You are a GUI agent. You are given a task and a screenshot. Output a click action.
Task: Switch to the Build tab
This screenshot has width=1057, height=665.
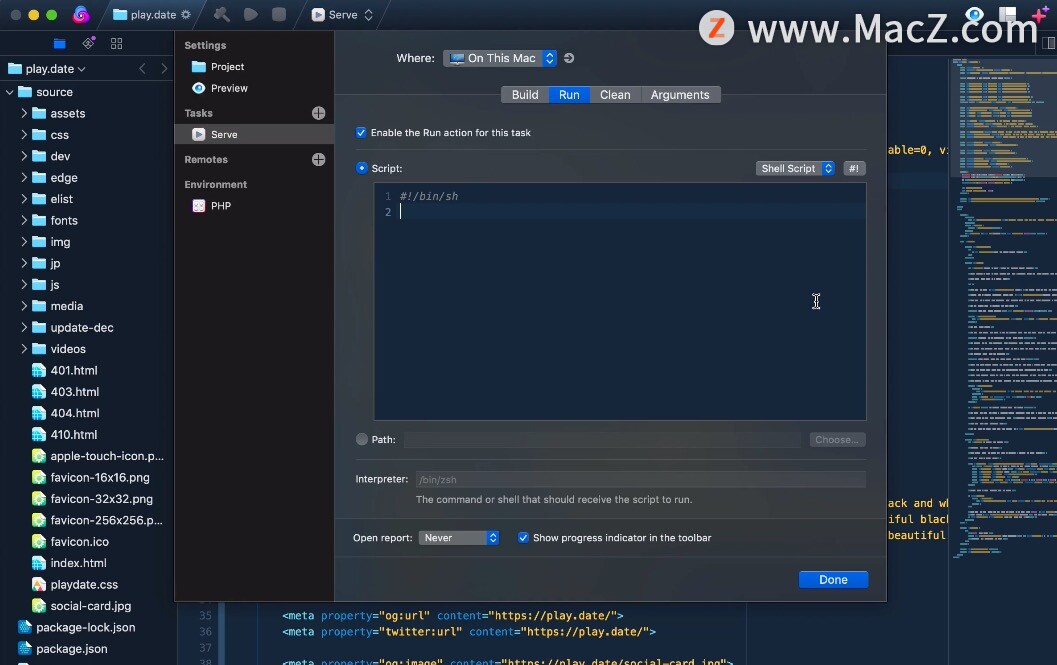[x=525, y=95]
